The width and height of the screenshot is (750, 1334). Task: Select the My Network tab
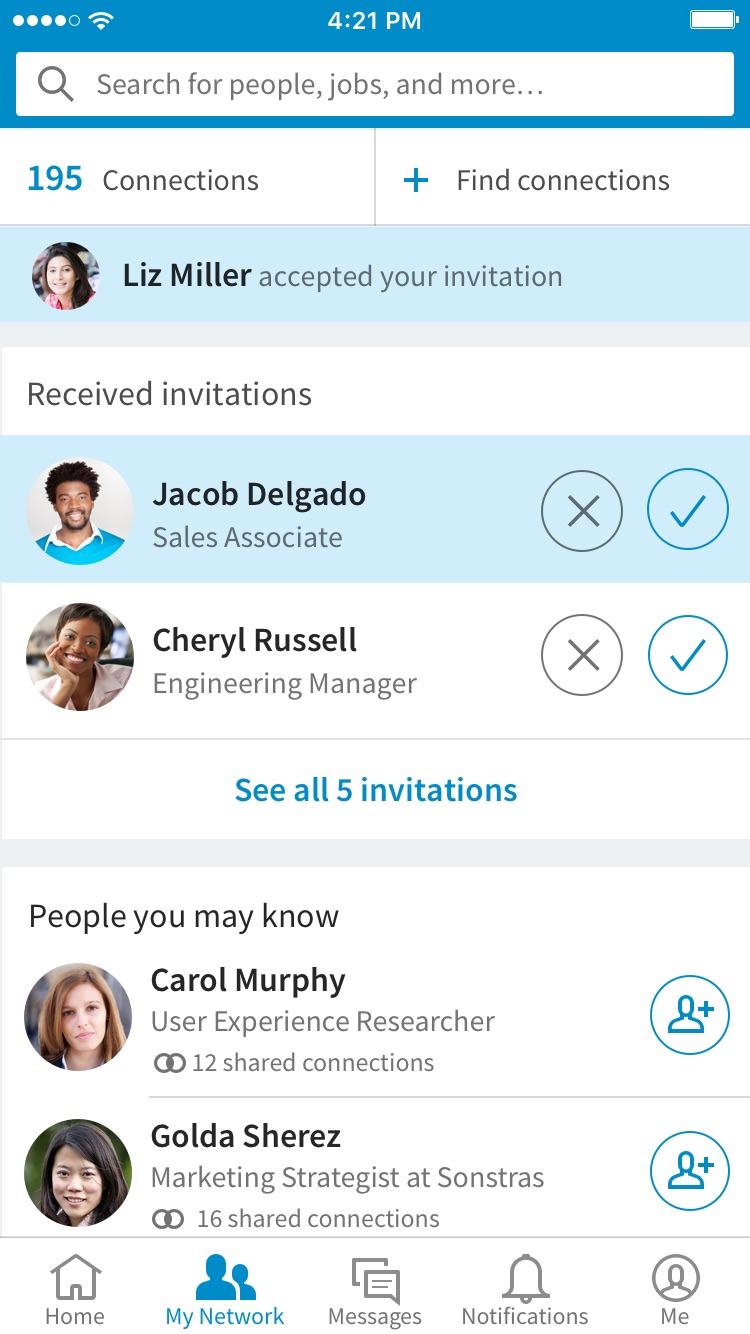pos(225,1290)
